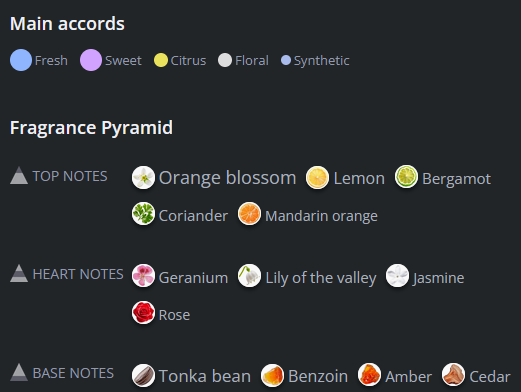Viewport: 521px width, 392px height.
Task: Select the Bergamot note icon
Action: click(406, 177)
